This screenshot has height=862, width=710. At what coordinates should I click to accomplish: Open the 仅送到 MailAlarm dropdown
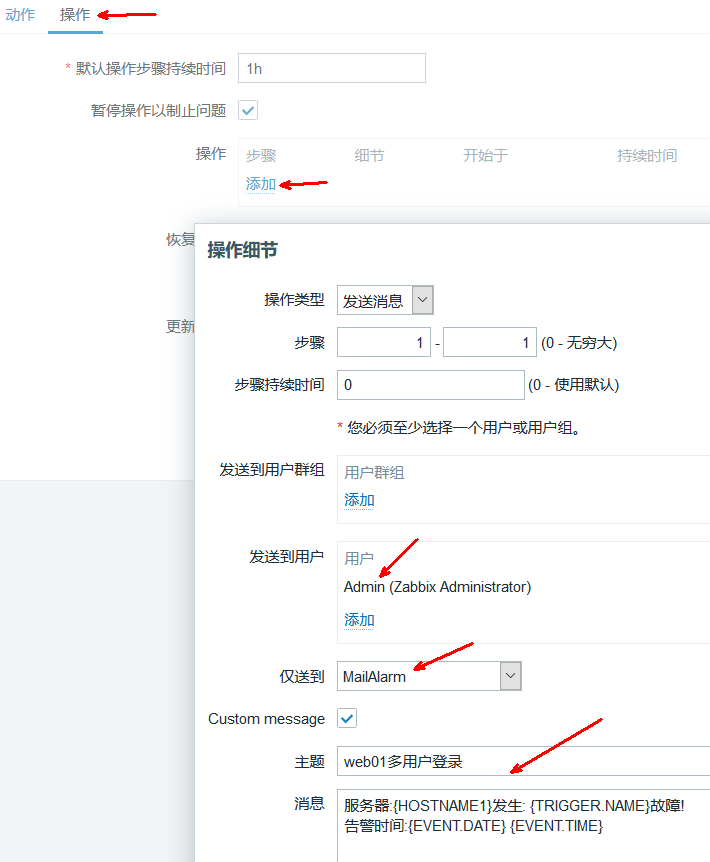[419, 676]
